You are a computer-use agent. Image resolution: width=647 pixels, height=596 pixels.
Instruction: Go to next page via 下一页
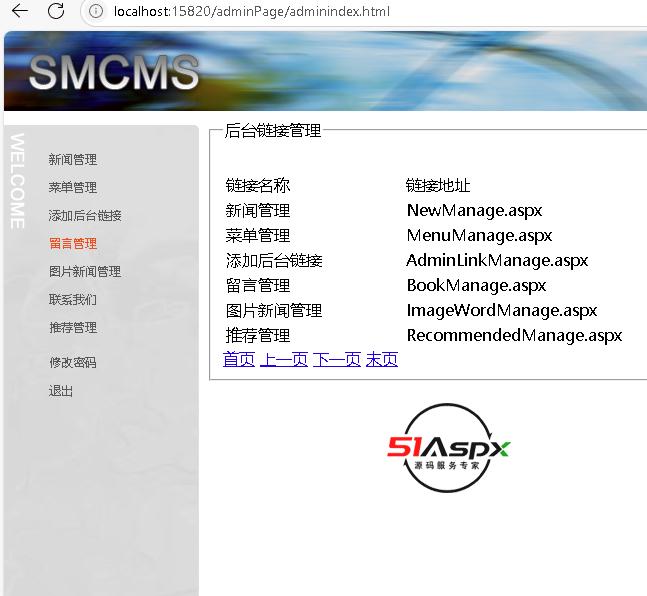point(337,359)
